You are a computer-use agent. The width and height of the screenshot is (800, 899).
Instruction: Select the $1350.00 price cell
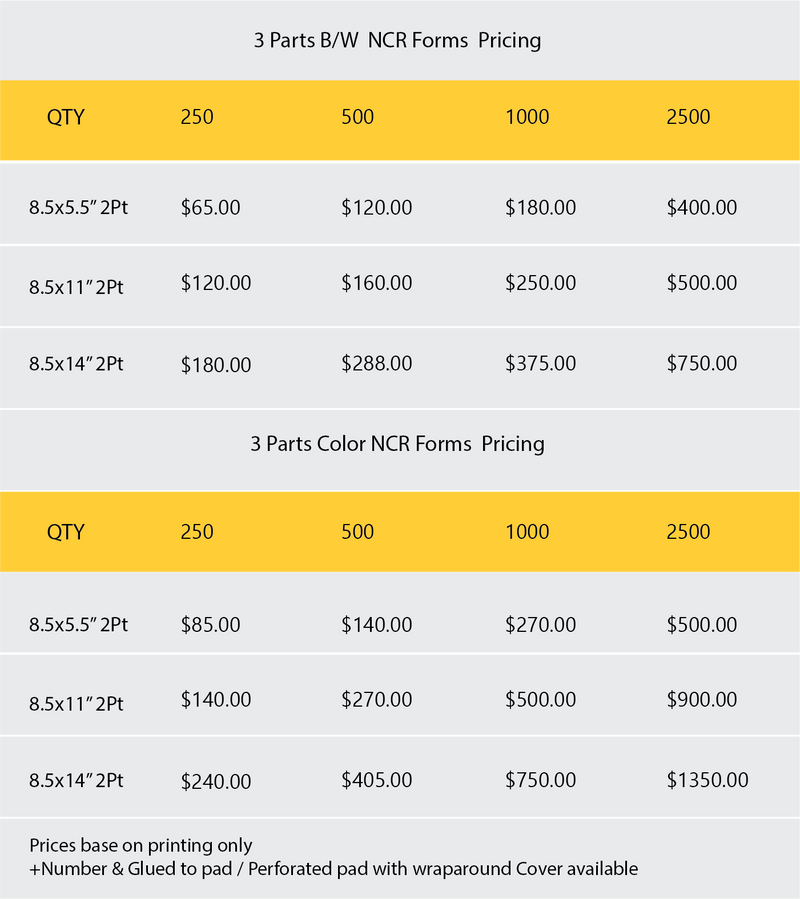coord(707,780)
